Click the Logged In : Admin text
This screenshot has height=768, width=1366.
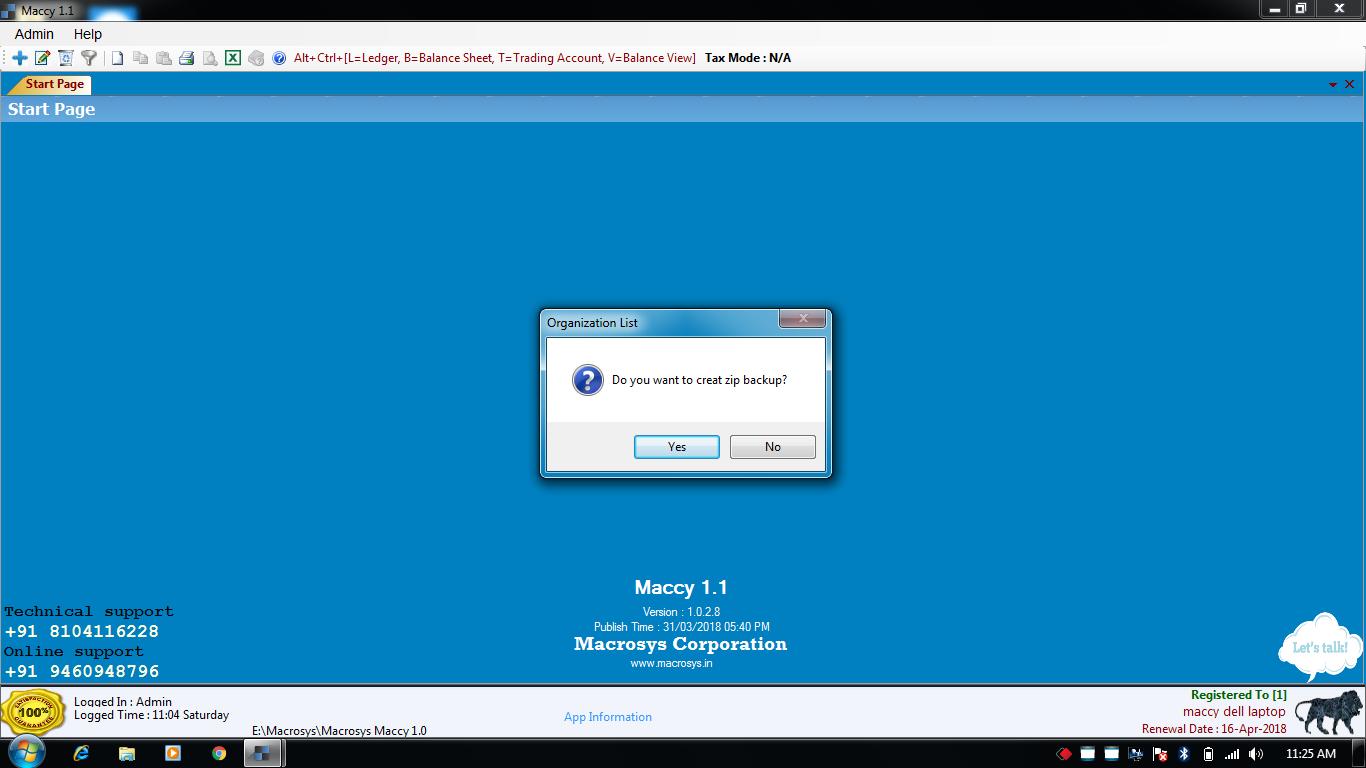click(x=123, y=702)
